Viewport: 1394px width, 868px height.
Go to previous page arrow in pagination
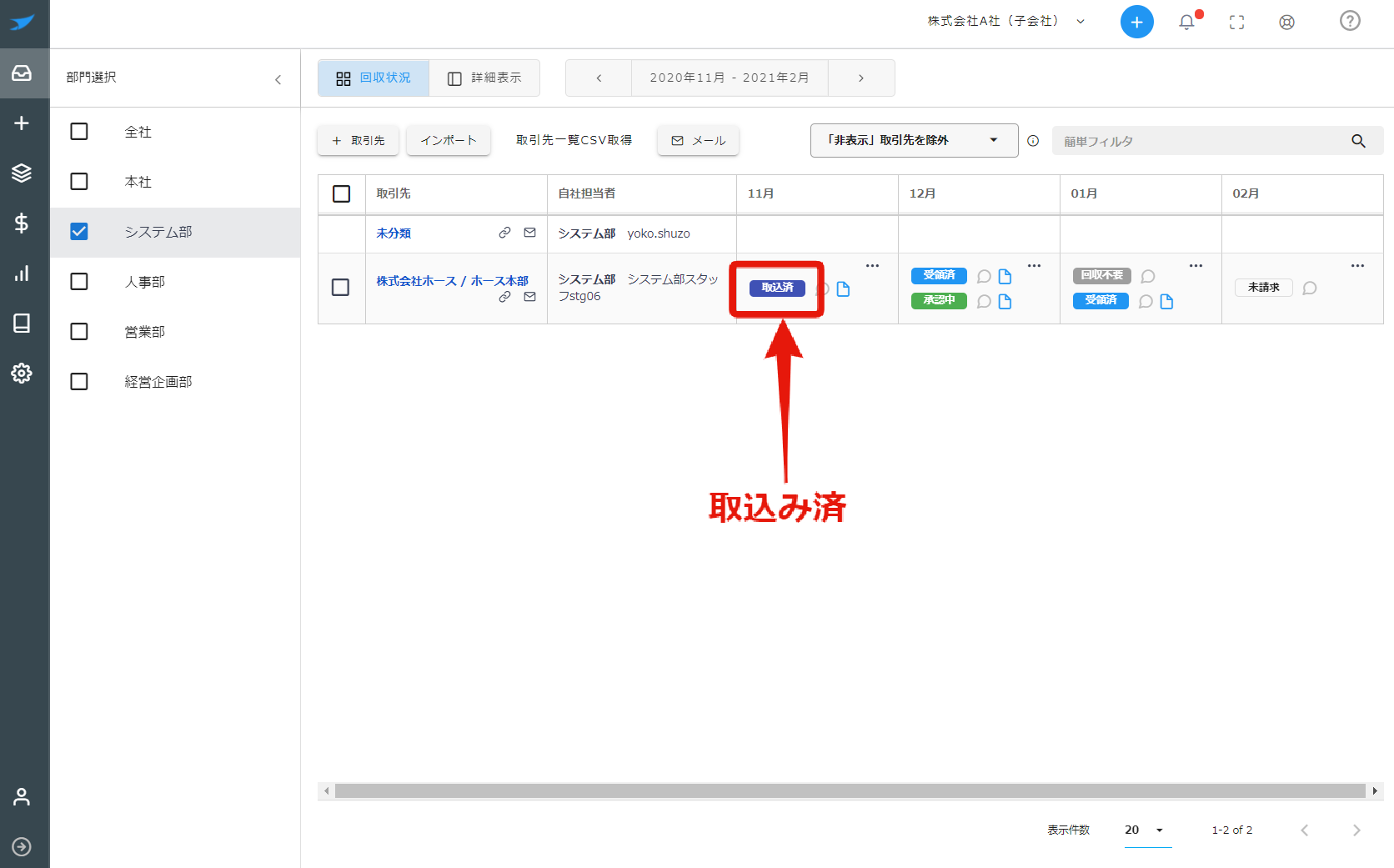[1305, 830]
